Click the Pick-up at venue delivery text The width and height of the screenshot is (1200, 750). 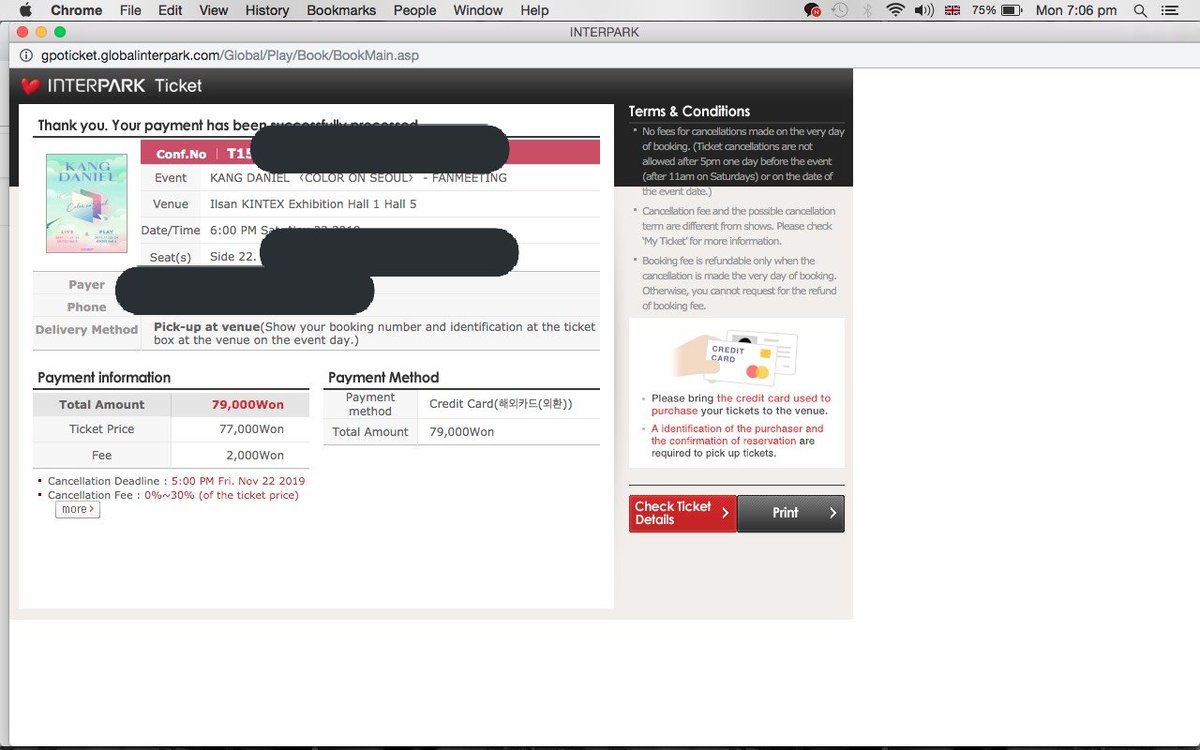point(375,333)
